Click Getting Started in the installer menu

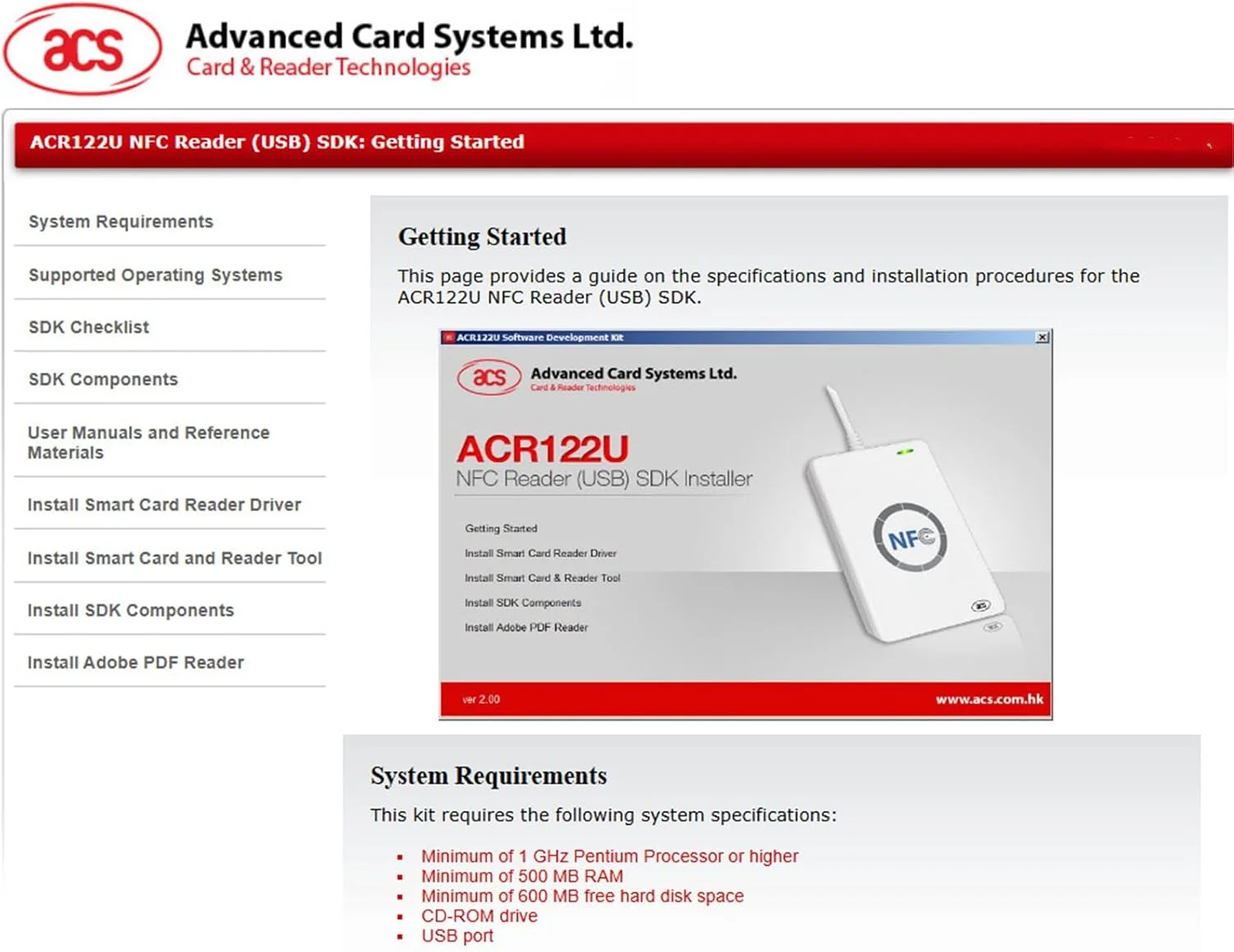click(501, 528)
